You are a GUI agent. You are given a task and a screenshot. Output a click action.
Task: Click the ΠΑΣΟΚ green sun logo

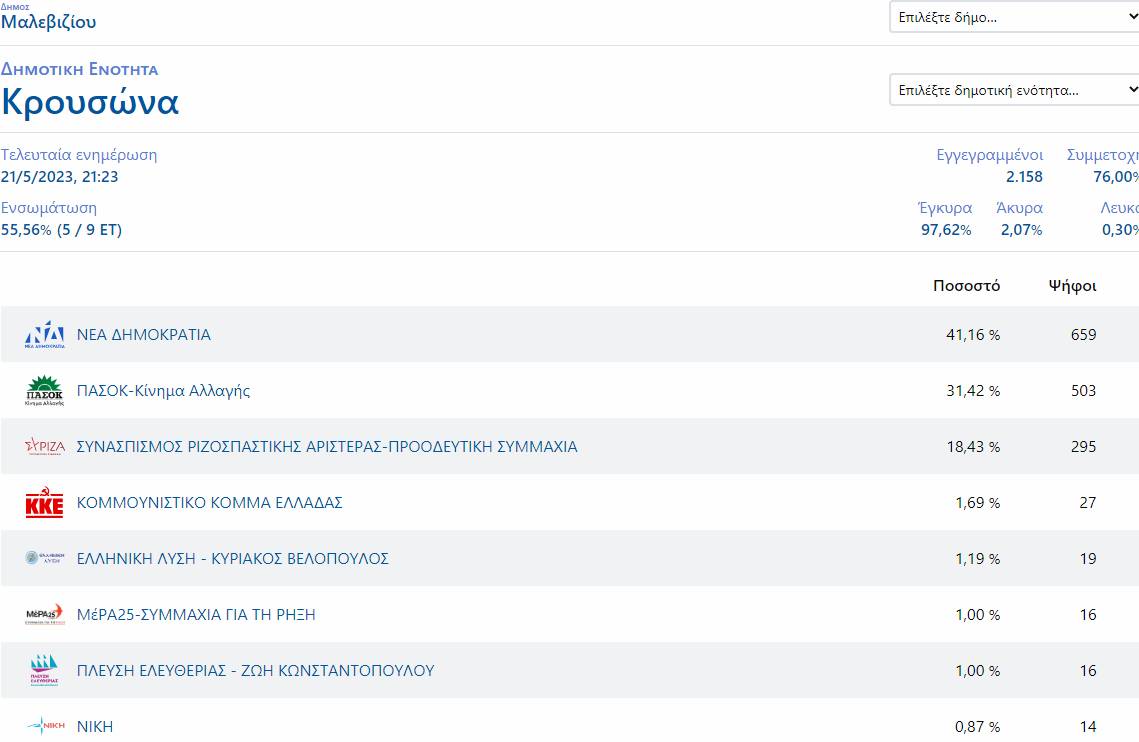click(44, 390)
